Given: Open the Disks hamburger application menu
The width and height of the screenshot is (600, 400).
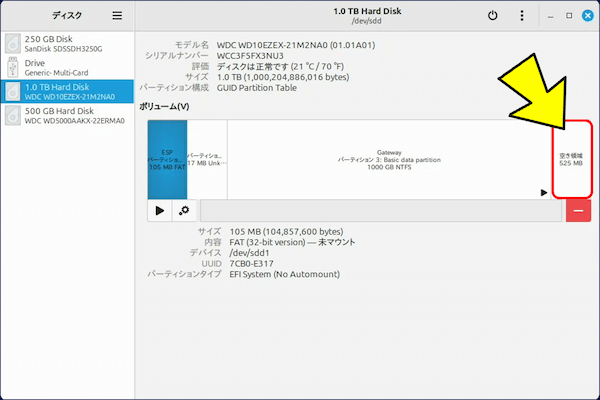Looking at the screenshot, I should [117, 16].
